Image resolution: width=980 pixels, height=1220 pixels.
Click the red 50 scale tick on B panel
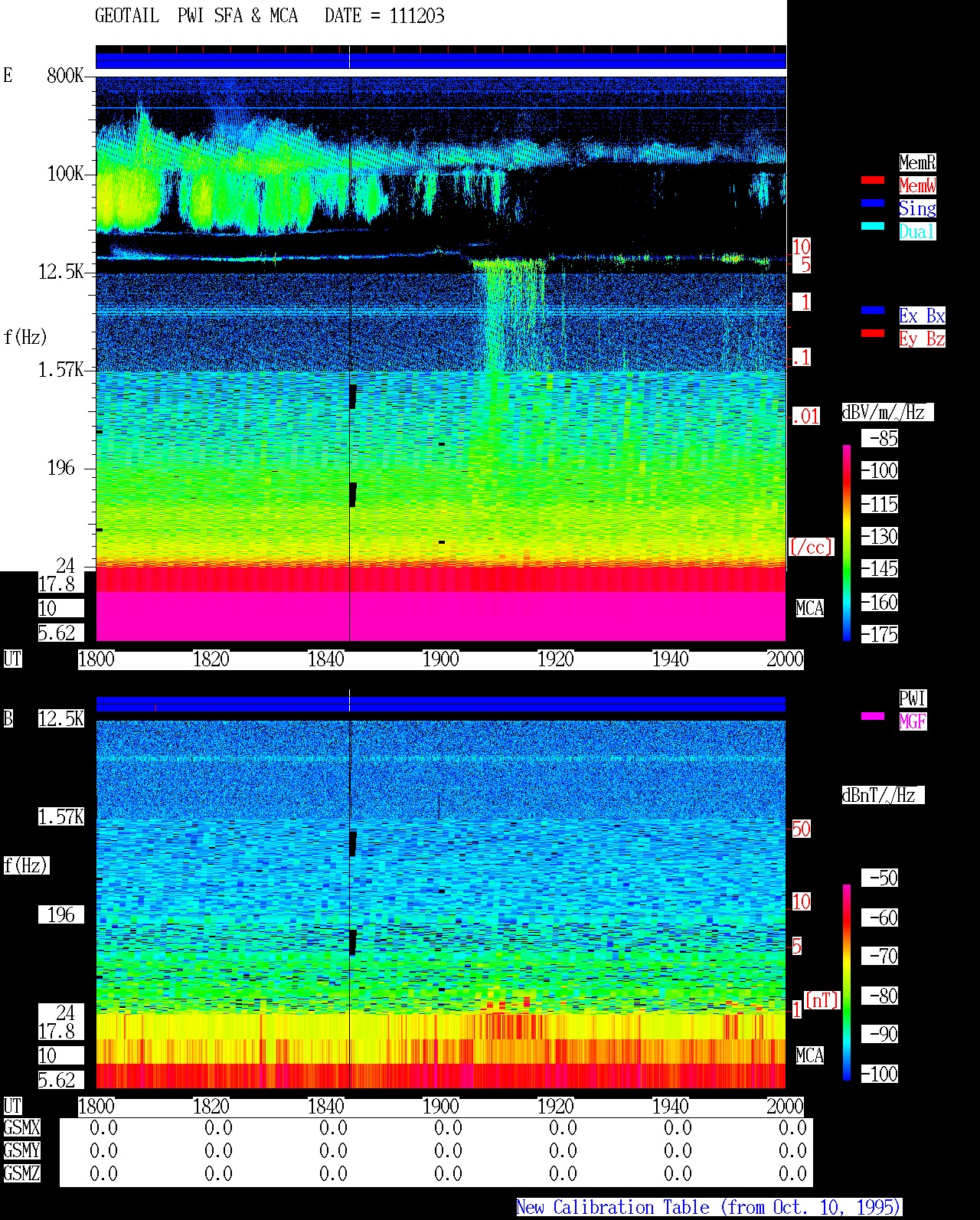[x=801, y=829]
